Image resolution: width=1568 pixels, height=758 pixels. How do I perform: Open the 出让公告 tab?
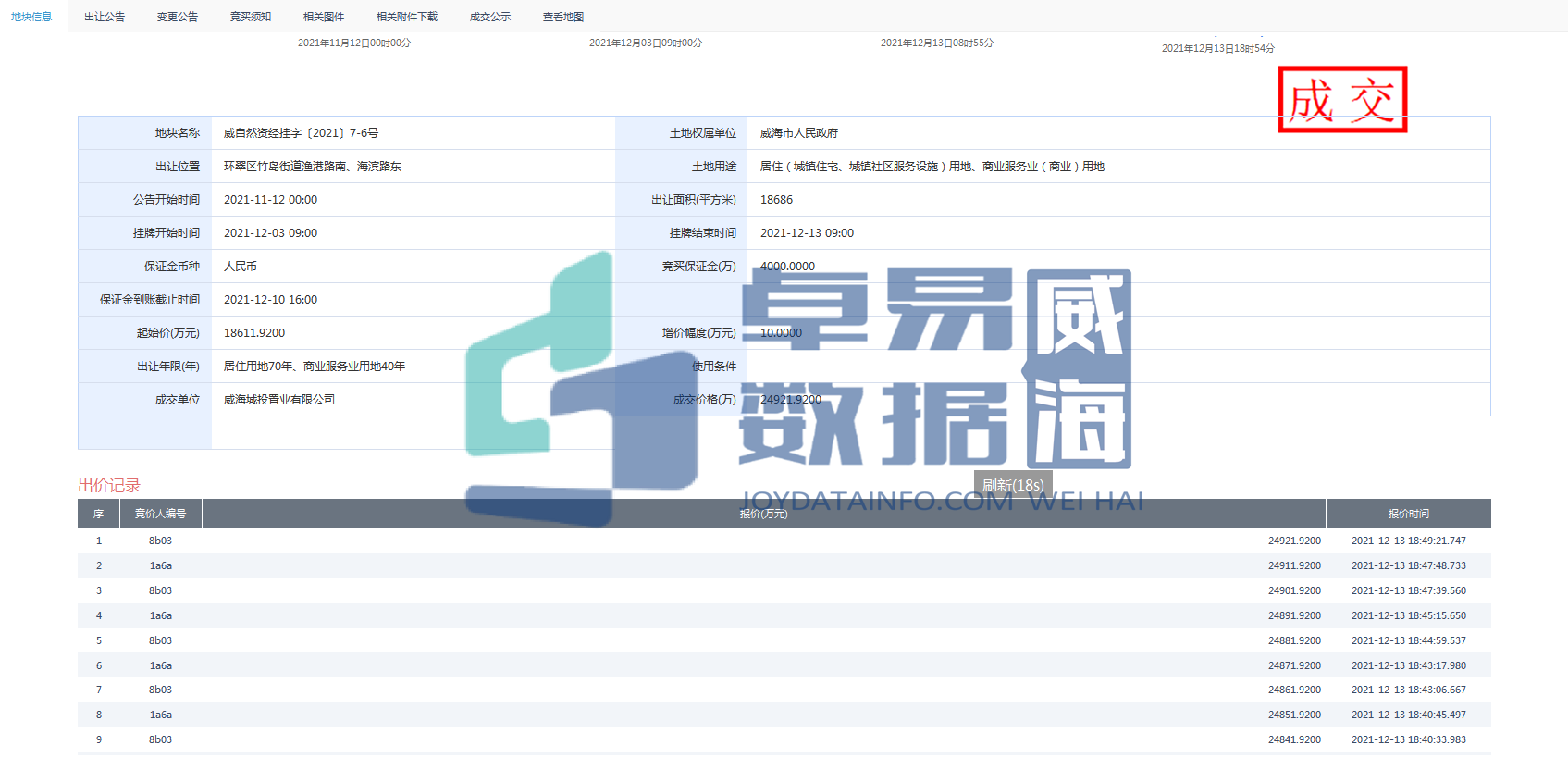(x=105, y=17)
